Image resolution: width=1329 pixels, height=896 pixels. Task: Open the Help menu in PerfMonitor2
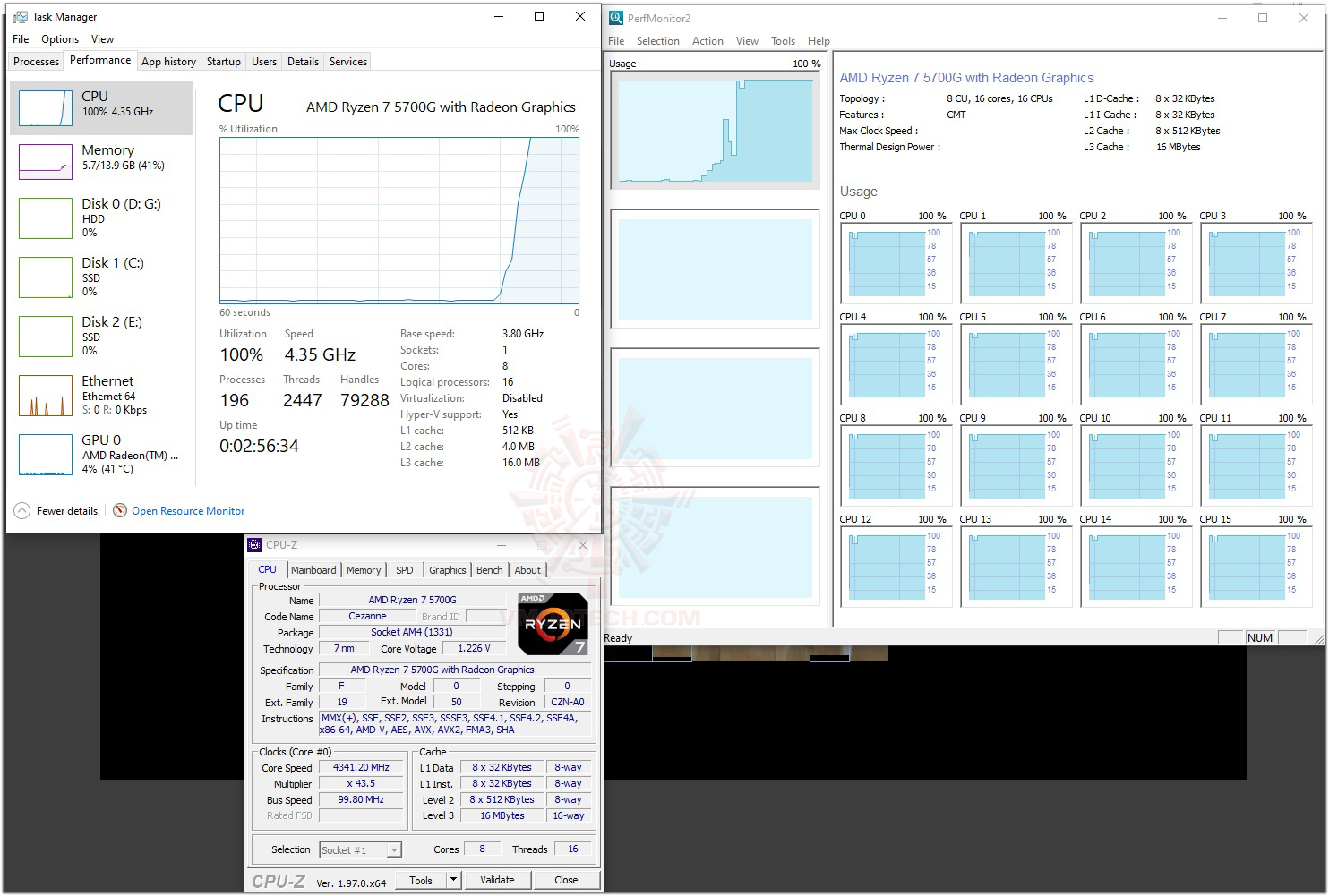pos(819,41)
